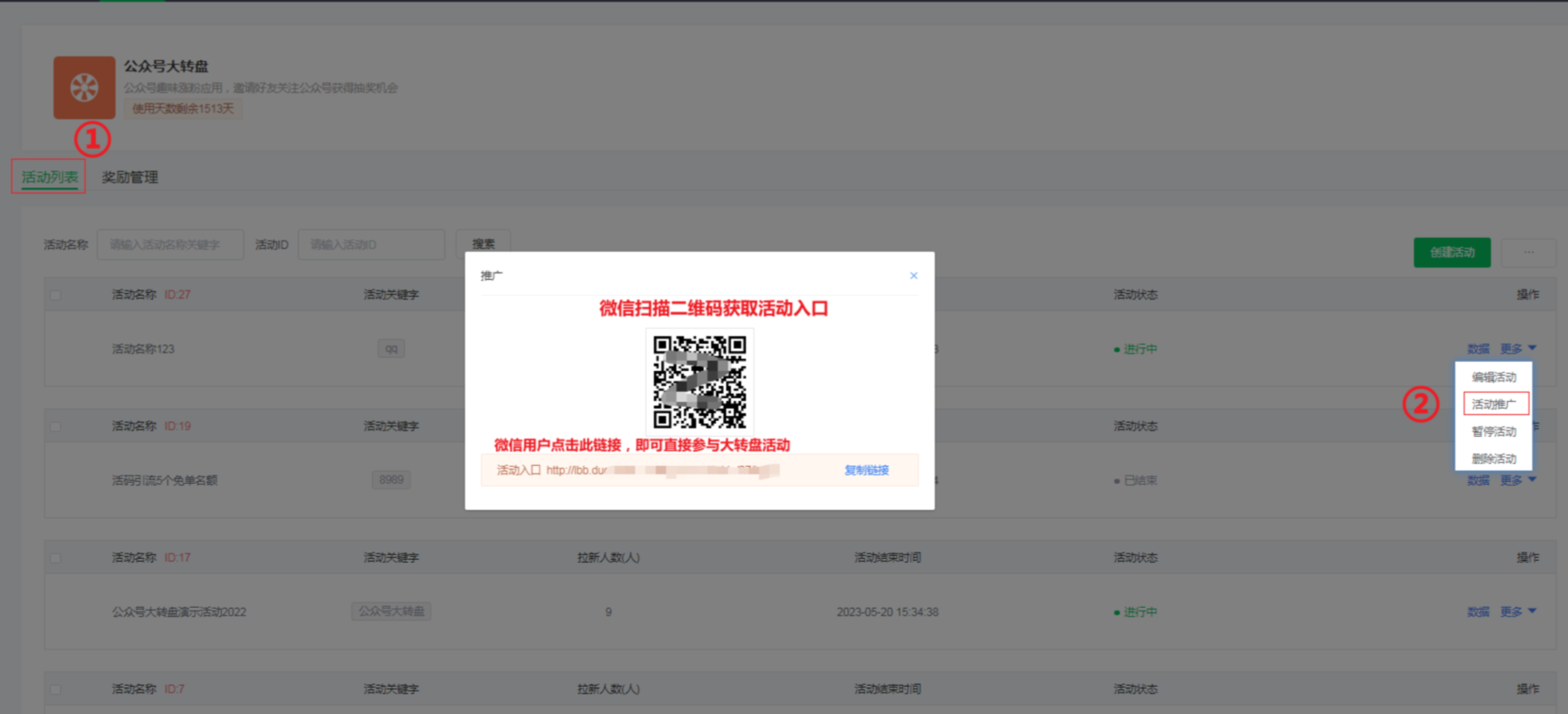Choose 活动推广 in the dropdown menu
The width and height of the screenshot is (1568, 714).
(x=1496, y=404)
